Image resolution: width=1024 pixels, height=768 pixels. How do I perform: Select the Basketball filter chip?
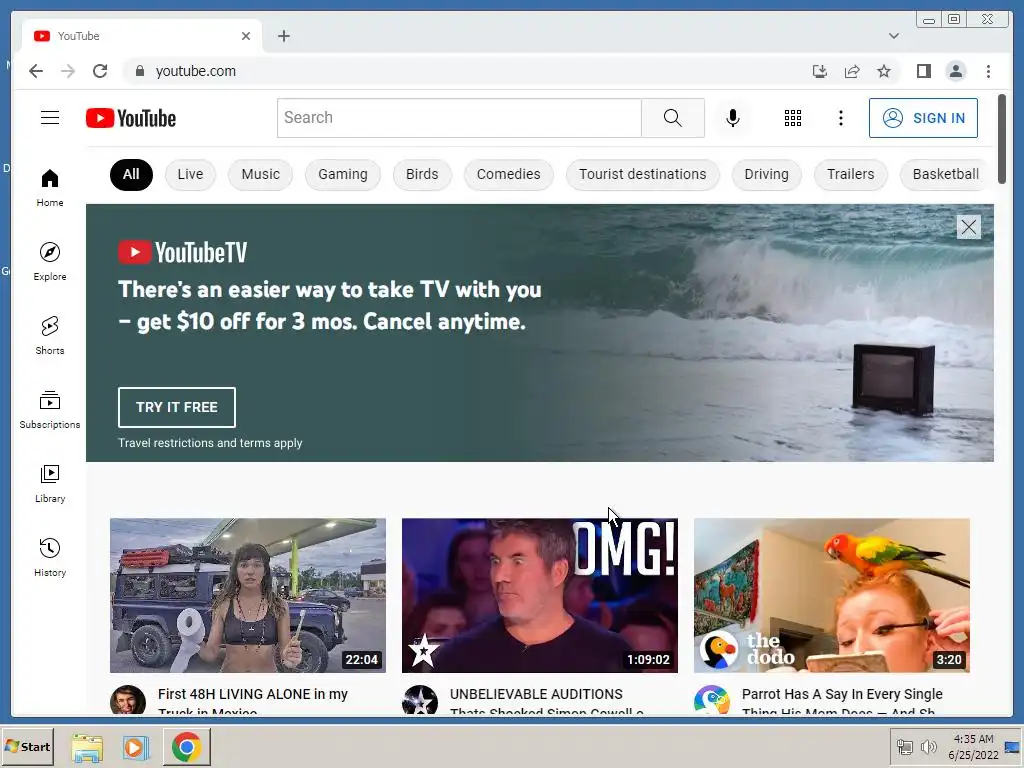[946, 174]
